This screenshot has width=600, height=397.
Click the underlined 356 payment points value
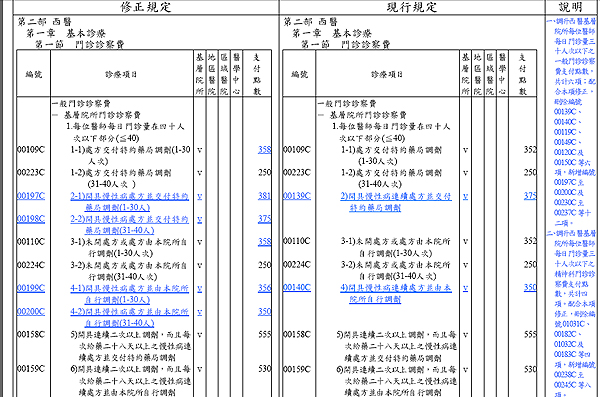coord(264,288)
